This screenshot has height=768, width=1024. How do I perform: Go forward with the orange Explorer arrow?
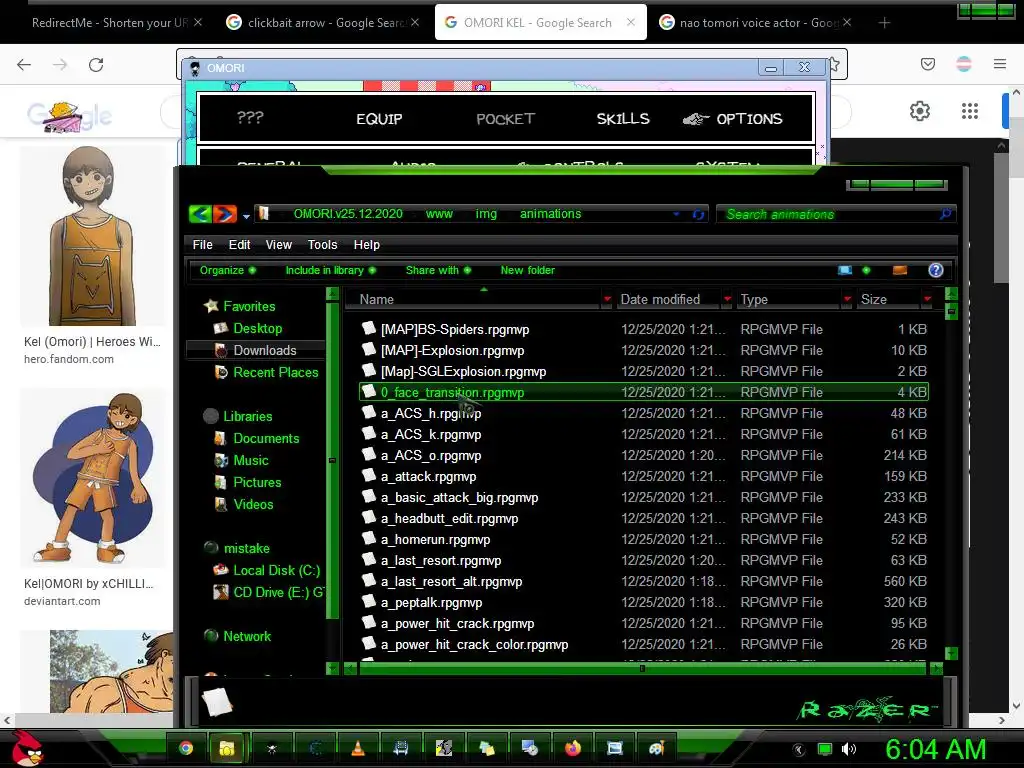point(225,214)
